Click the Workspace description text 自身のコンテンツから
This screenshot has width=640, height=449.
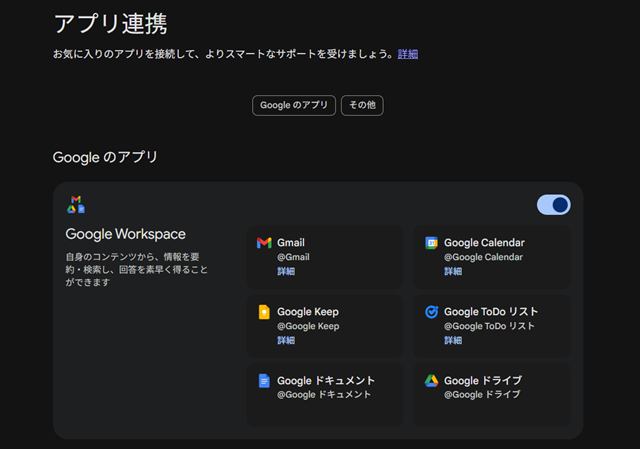point(137,269)
